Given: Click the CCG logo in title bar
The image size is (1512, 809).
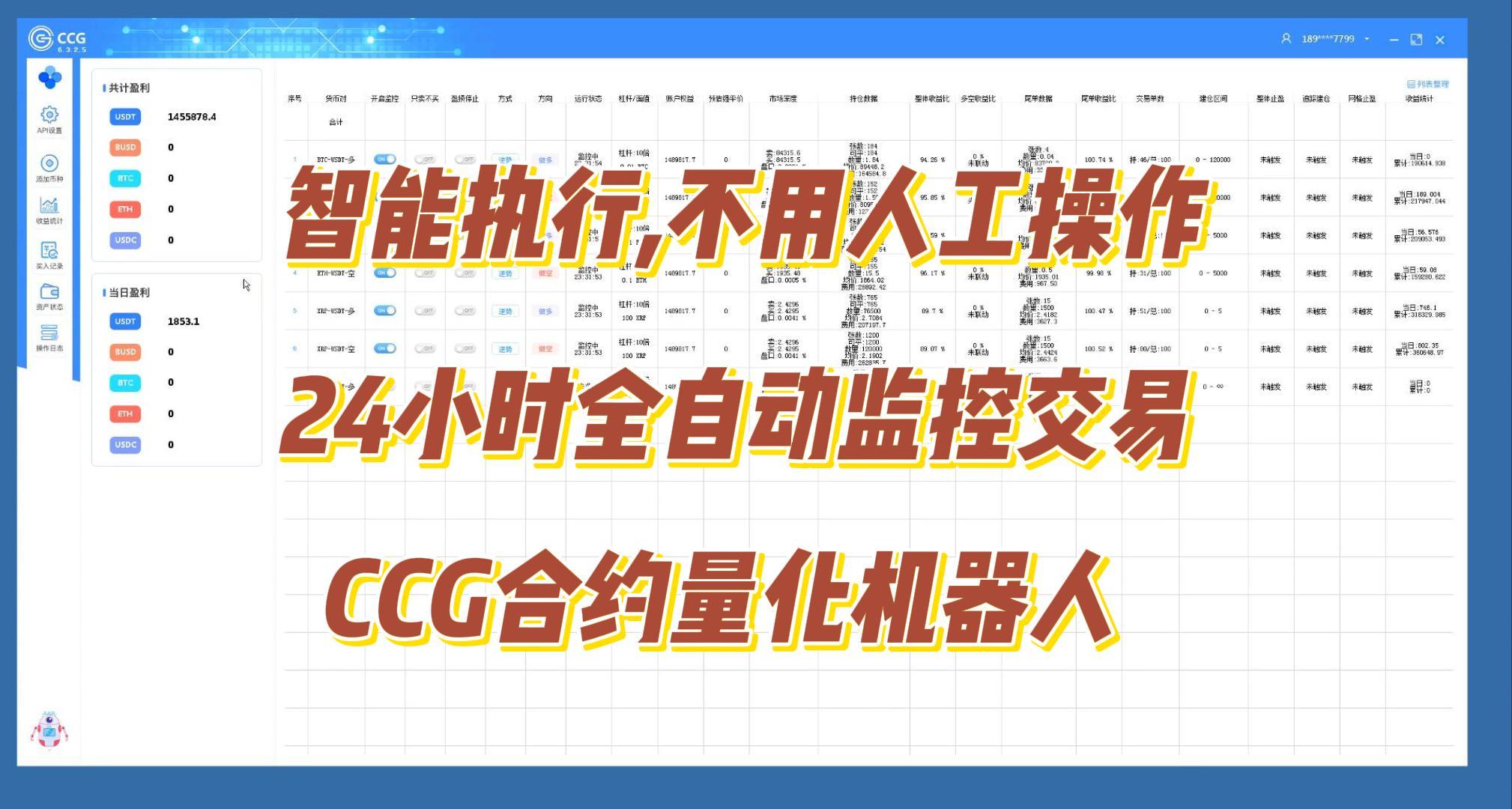Looking at the screenshot, I should (x=58, y=38).
